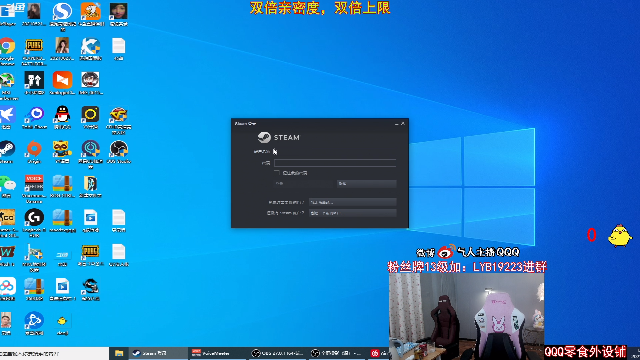Switch to Steam in the taskbar

click(x=158, y=353)
